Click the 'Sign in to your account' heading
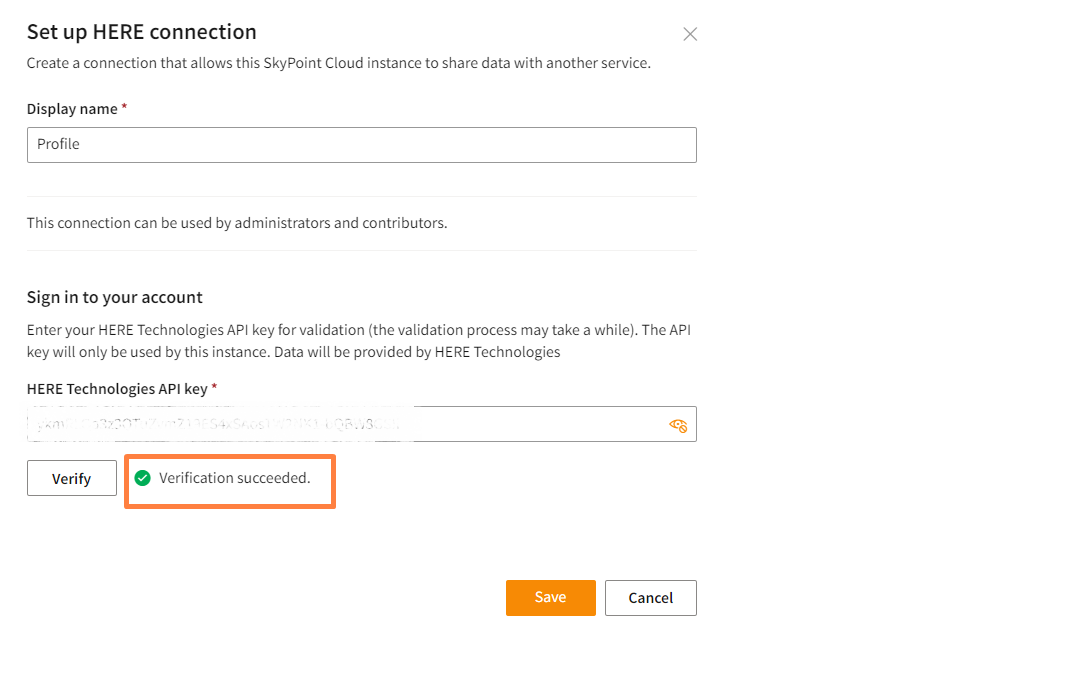 [115, 297]
